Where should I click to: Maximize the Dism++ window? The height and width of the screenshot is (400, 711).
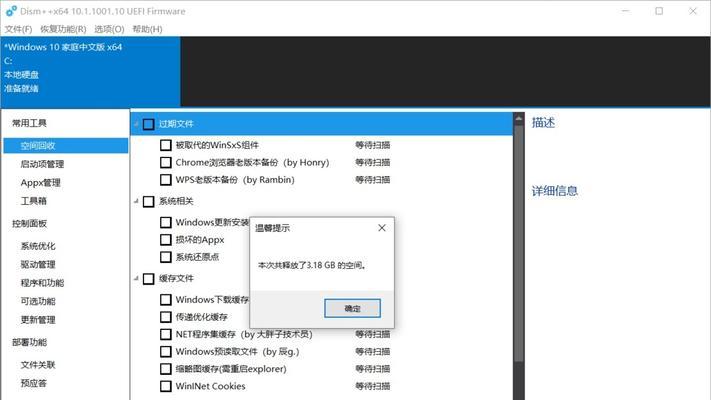pyautogui.click(x=659, y=11)
